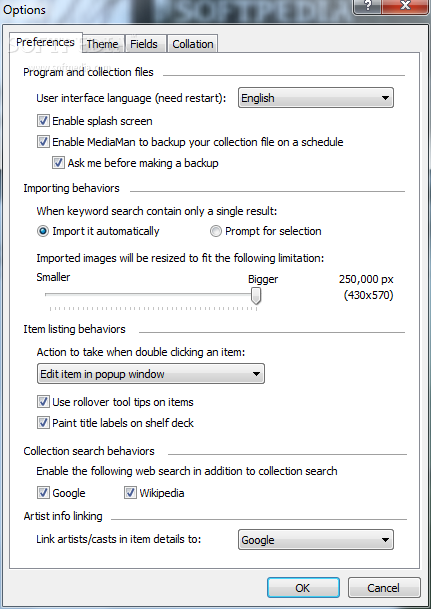Toggle Ask me before making a backup
This screenshot has height=609, width=431.
pos(58,163)
